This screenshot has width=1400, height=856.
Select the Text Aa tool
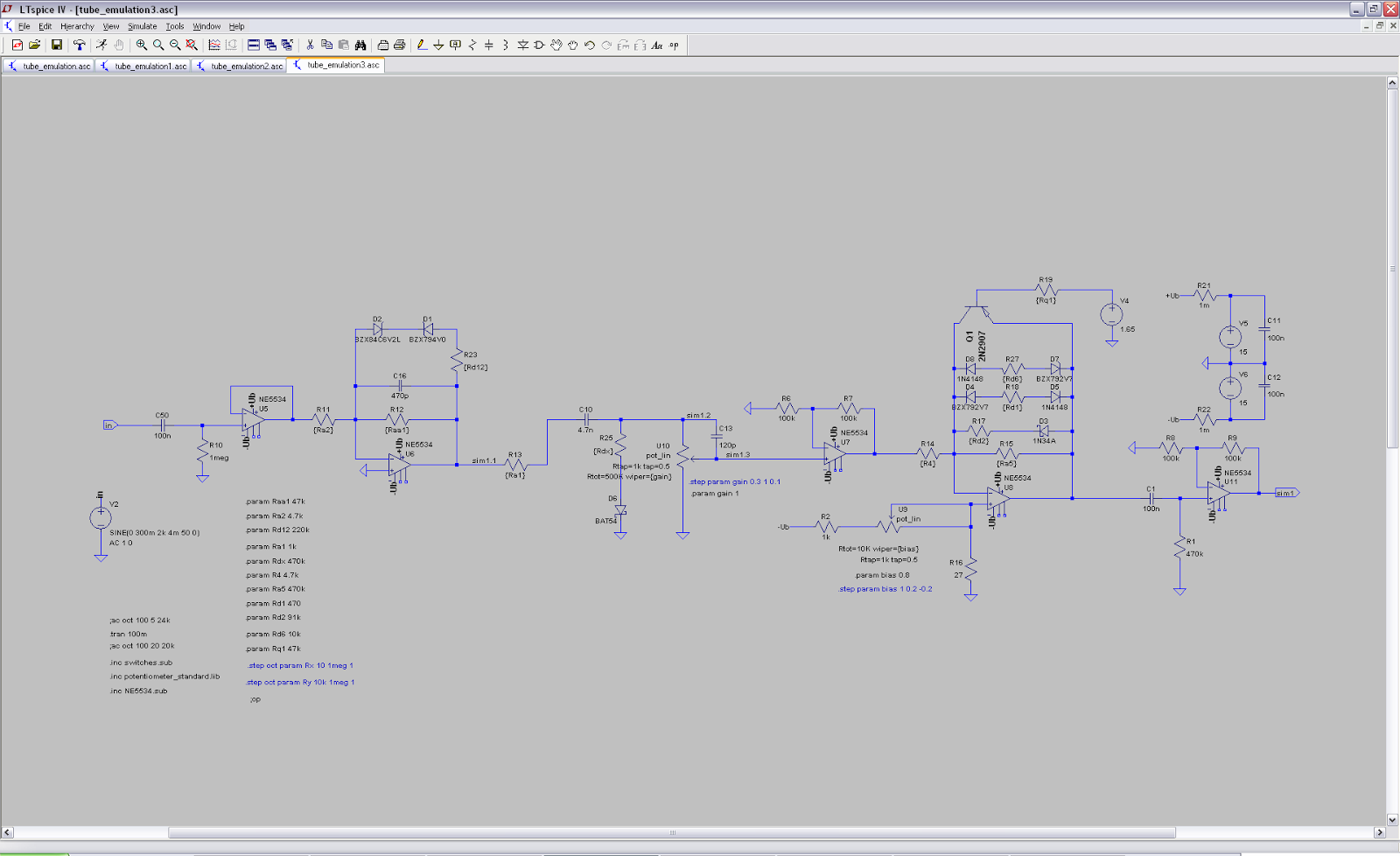click(x=657, y=45)
